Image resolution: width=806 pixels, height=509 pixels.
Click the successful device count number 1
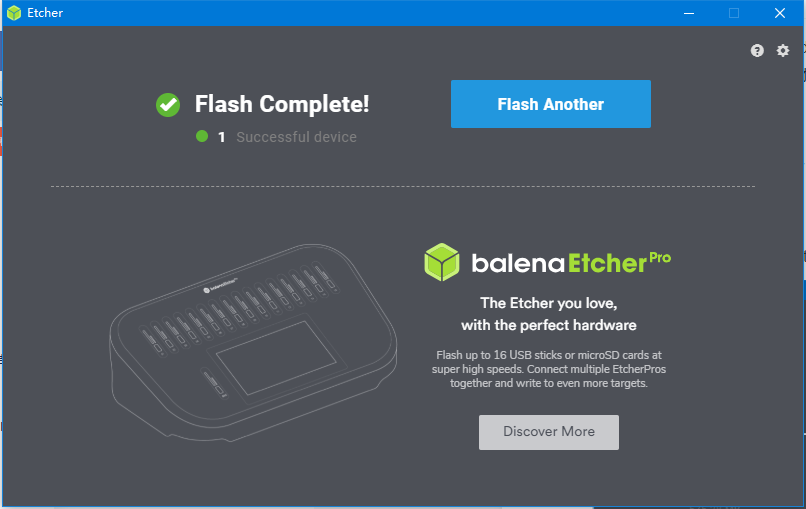click(222, 137)
